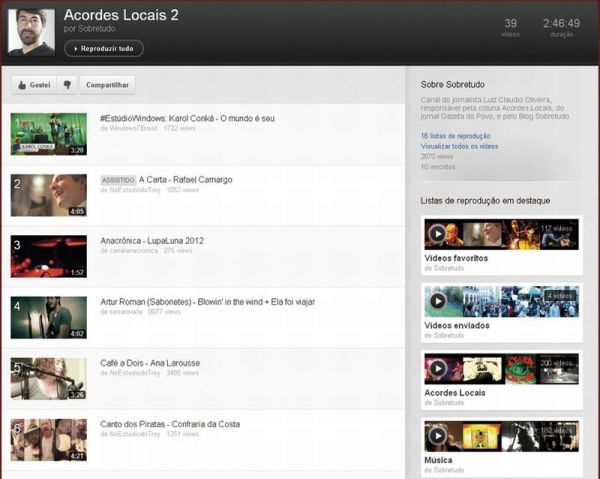This screenshot has height=479, width=600.
Task: Open the Café a Dois video thumbnail
Action: click(x=49, y=379)
